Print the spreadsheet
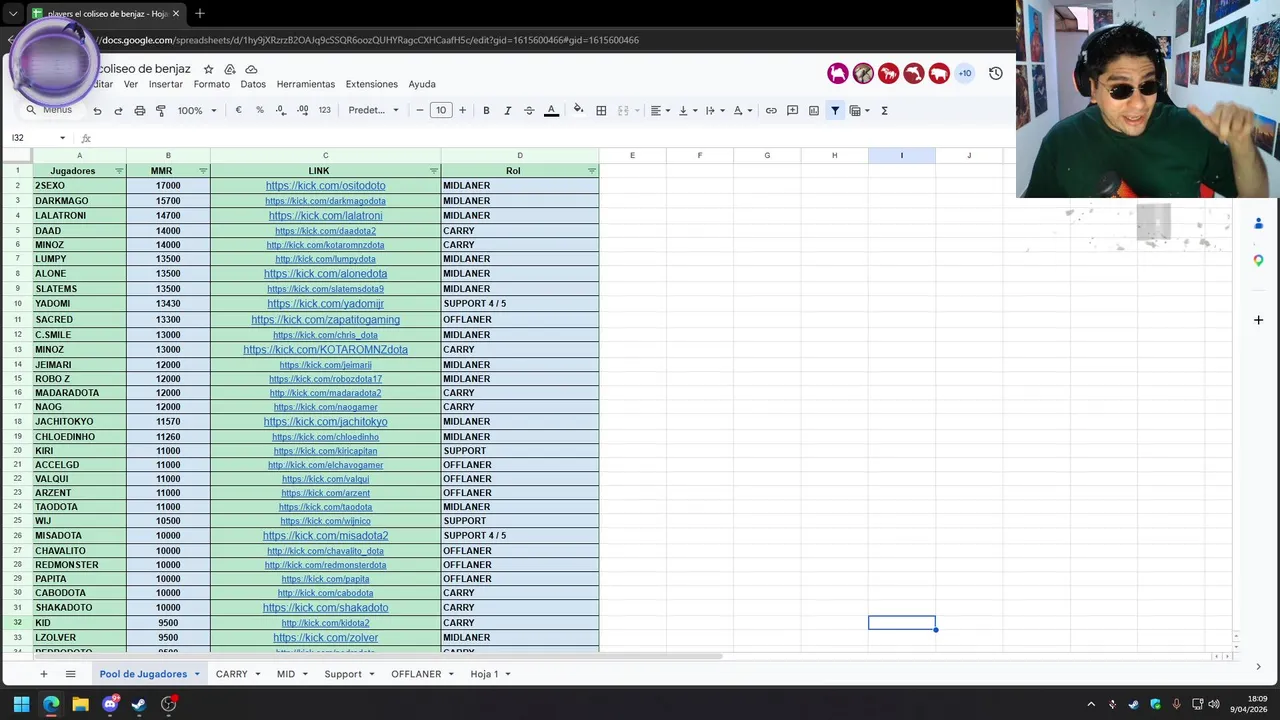The height and width of the screenshot is (720, 1280). (x=140, y=111)
